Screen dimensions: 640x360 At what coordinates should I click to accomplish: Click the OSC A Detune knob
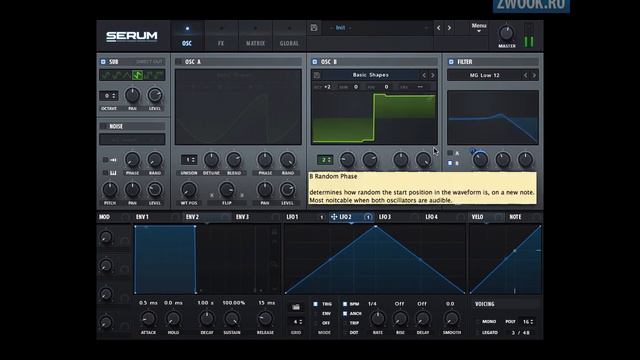[211, 160]
